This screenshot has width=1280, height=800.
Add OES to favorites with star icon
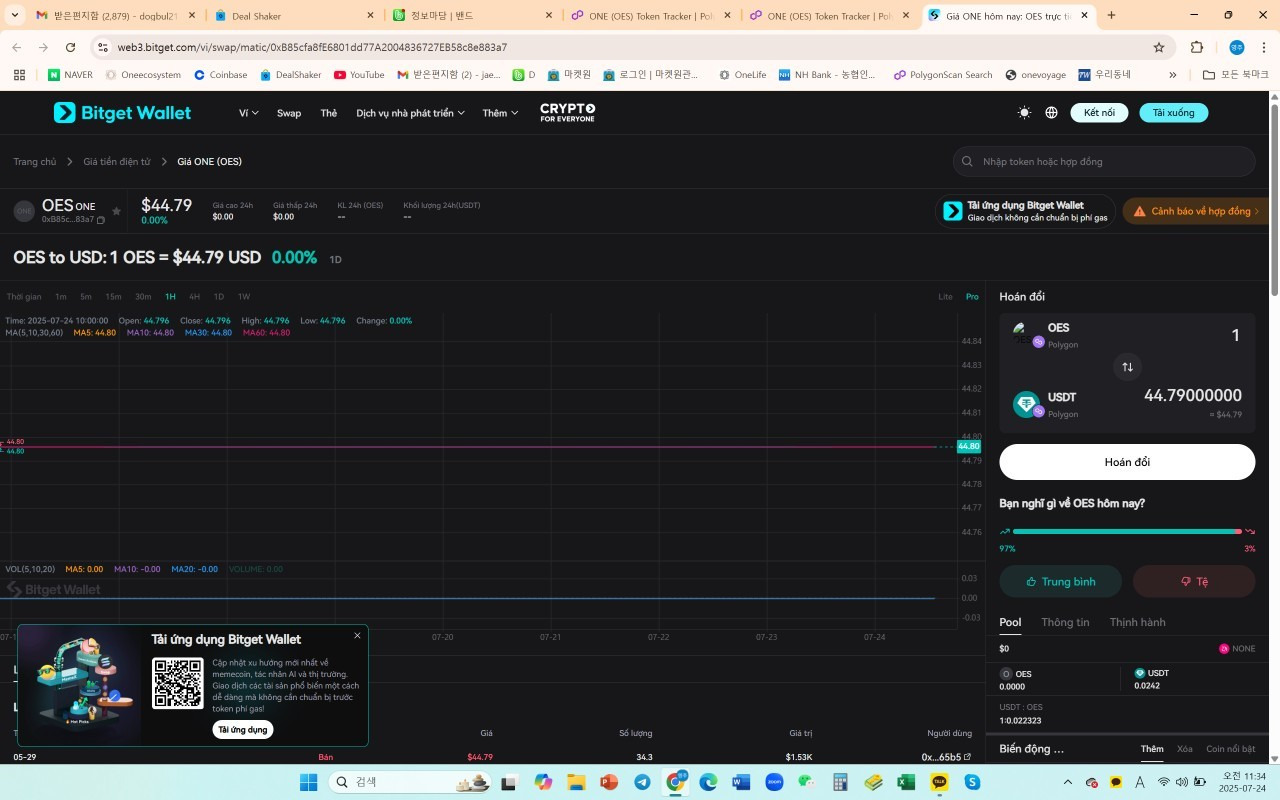pyautogui.click(x=116, y=211)
